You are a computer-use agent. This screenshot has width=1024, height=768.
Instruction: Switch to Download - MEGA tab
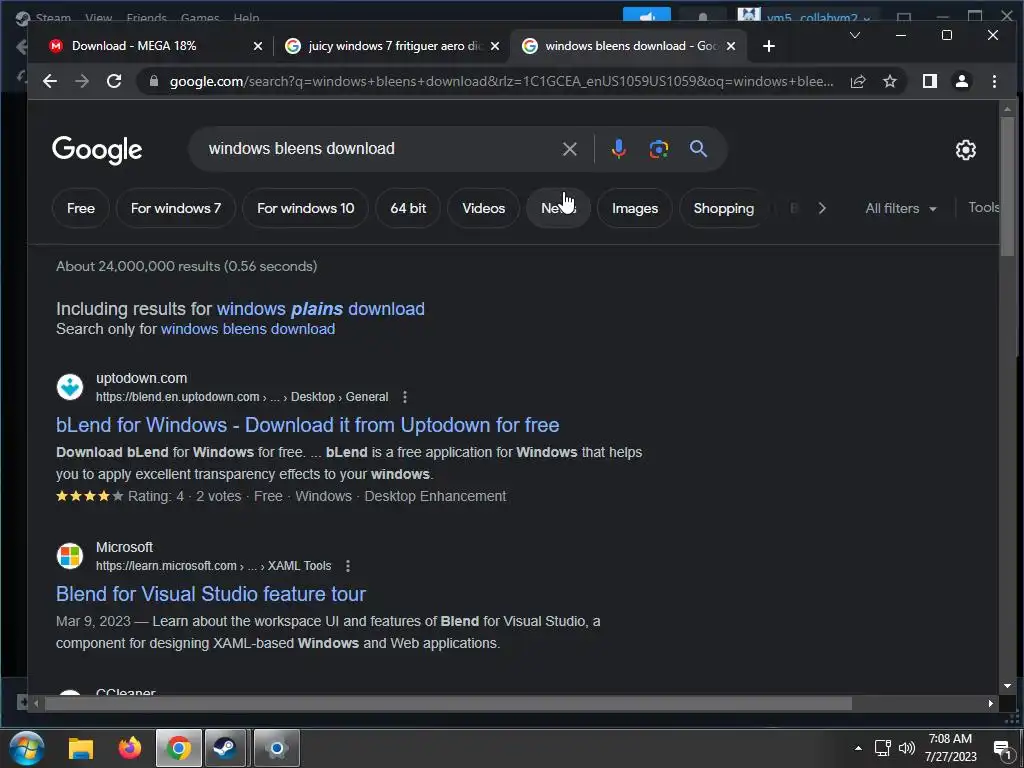click(x=155, y=46)
